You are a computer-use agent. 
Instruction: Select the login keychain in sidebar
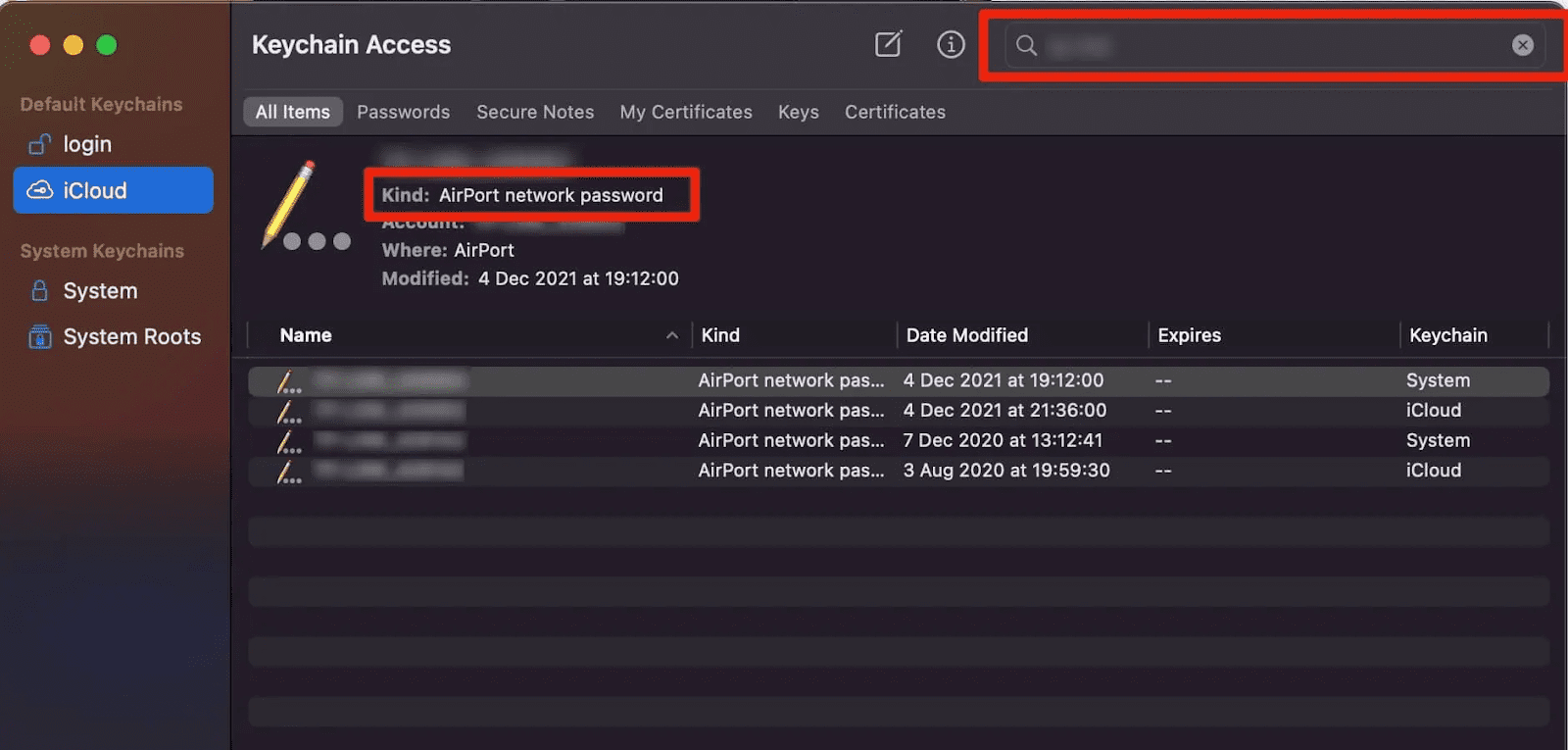point(87,144)
